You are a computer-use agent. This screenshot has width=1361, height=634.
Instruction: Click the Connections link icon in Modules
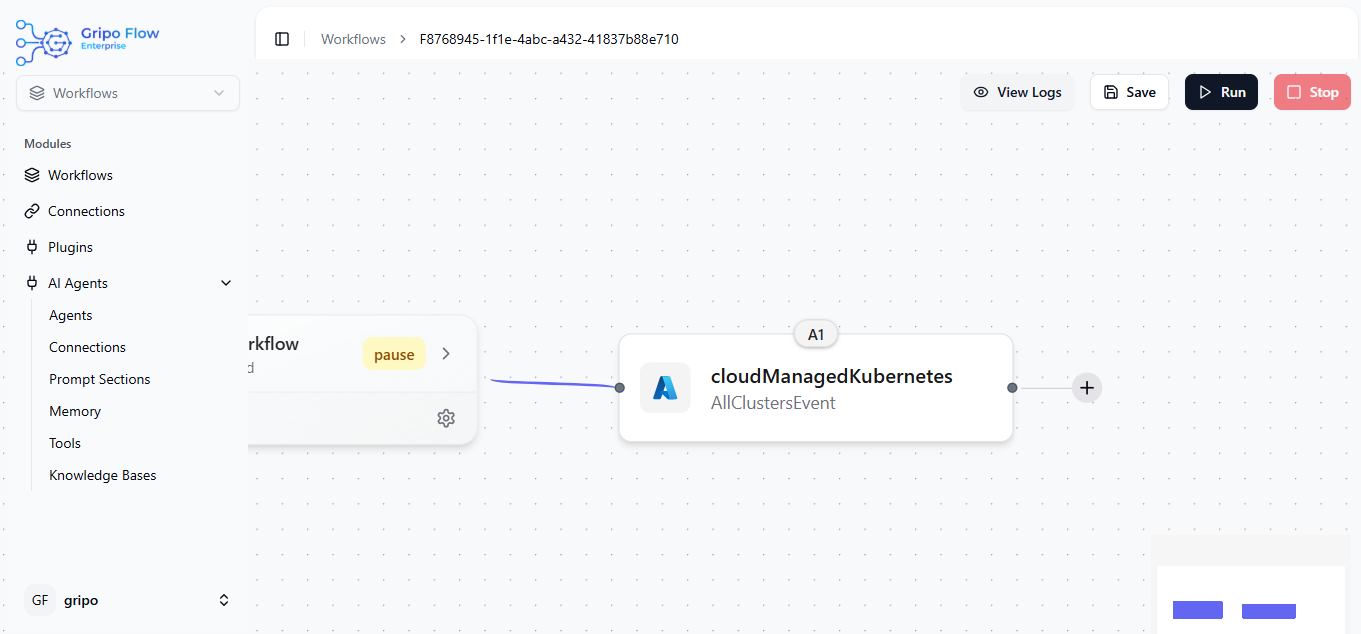[x=32, y=211]
